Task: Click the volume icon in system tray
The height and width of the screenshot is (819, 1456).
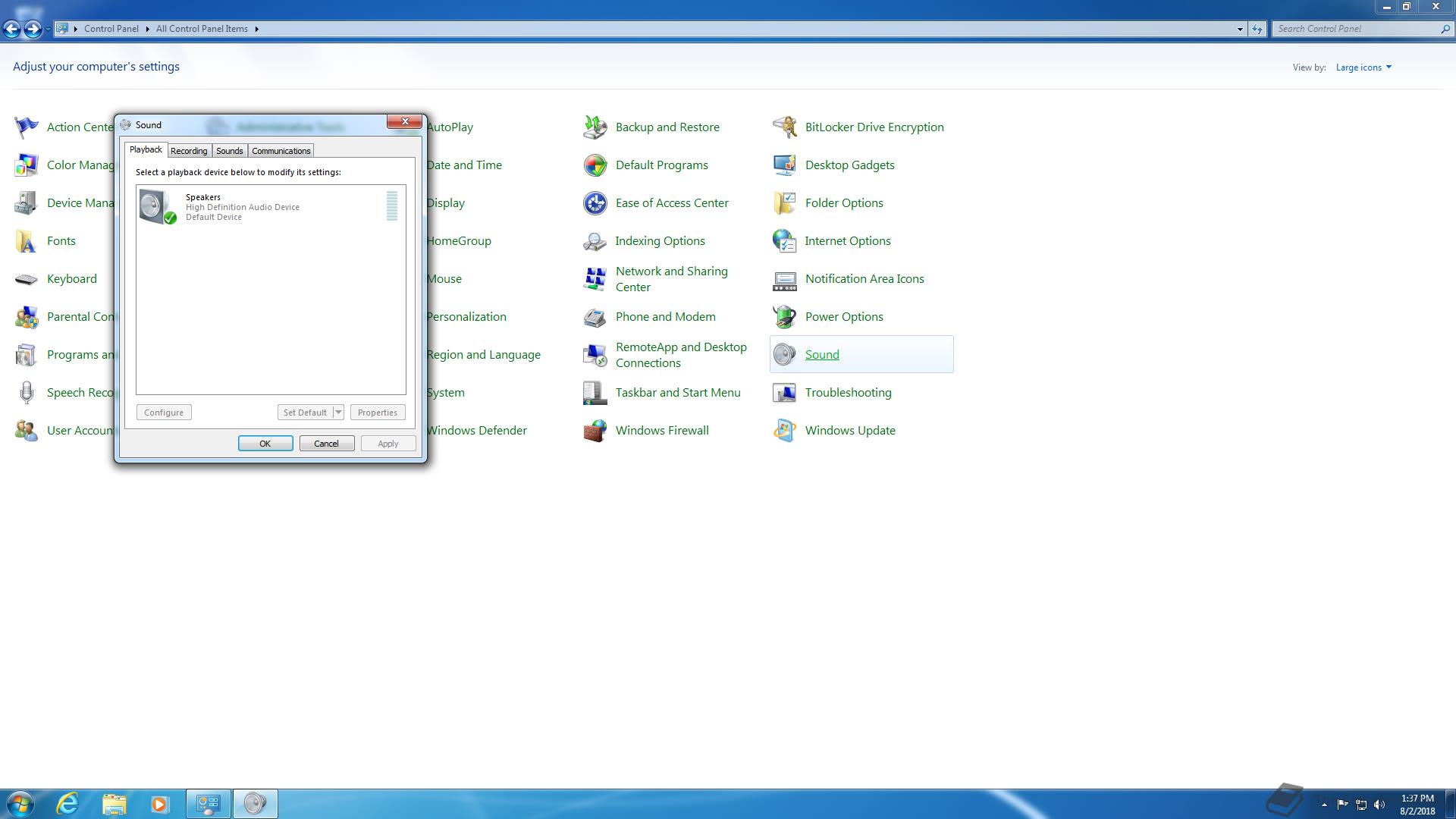Action: (1379, 805)
